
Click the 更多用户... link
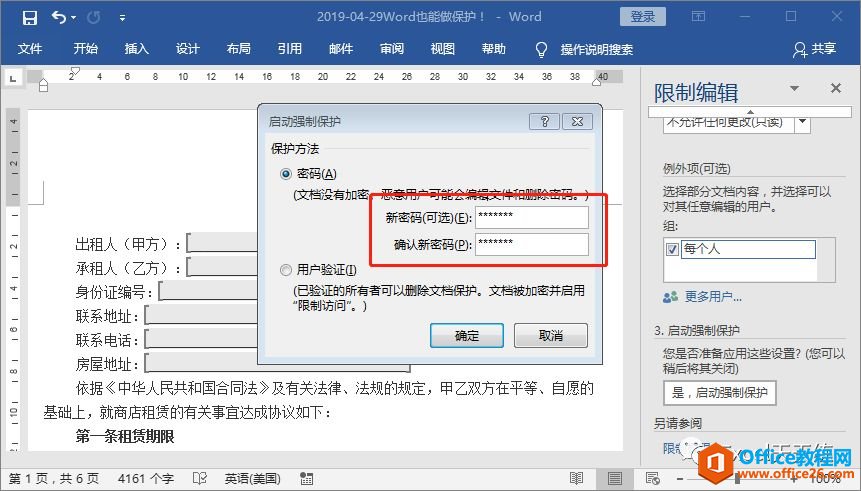pos(713,297)
